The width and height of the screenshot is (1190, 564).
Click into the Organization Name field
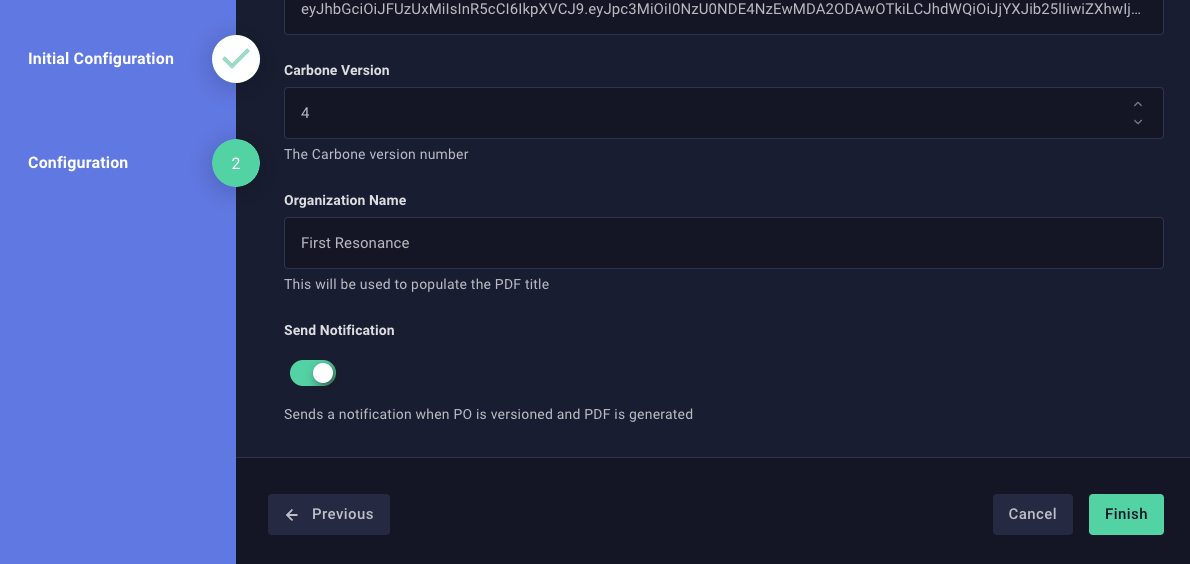pos(723,243)
